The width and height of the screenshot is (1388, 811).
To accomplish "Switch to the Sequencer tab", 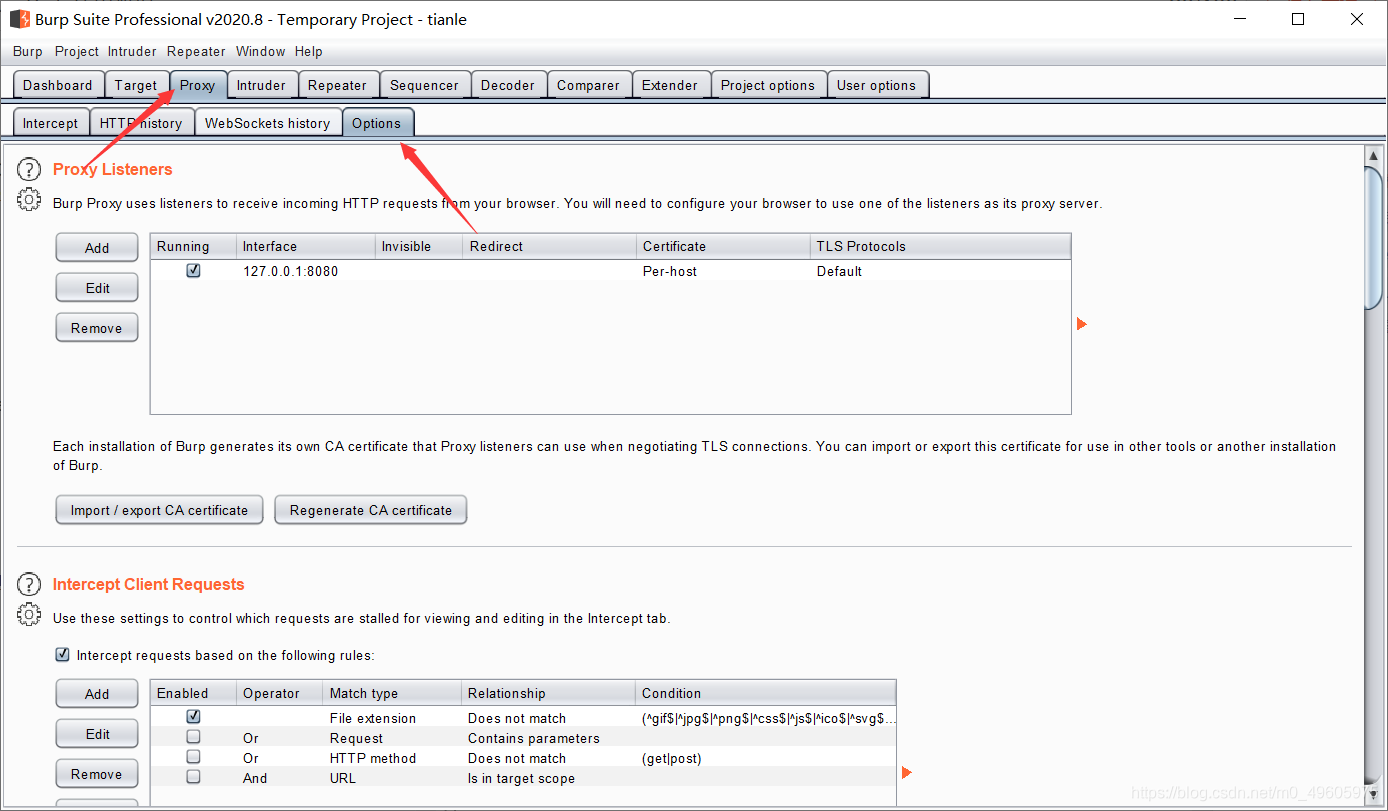I will tap(424, 85).
